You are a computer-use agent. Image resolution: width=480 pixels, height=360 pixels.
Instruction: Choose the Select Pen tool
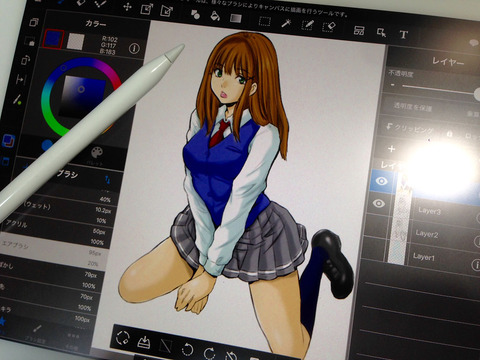pos(308,25)
